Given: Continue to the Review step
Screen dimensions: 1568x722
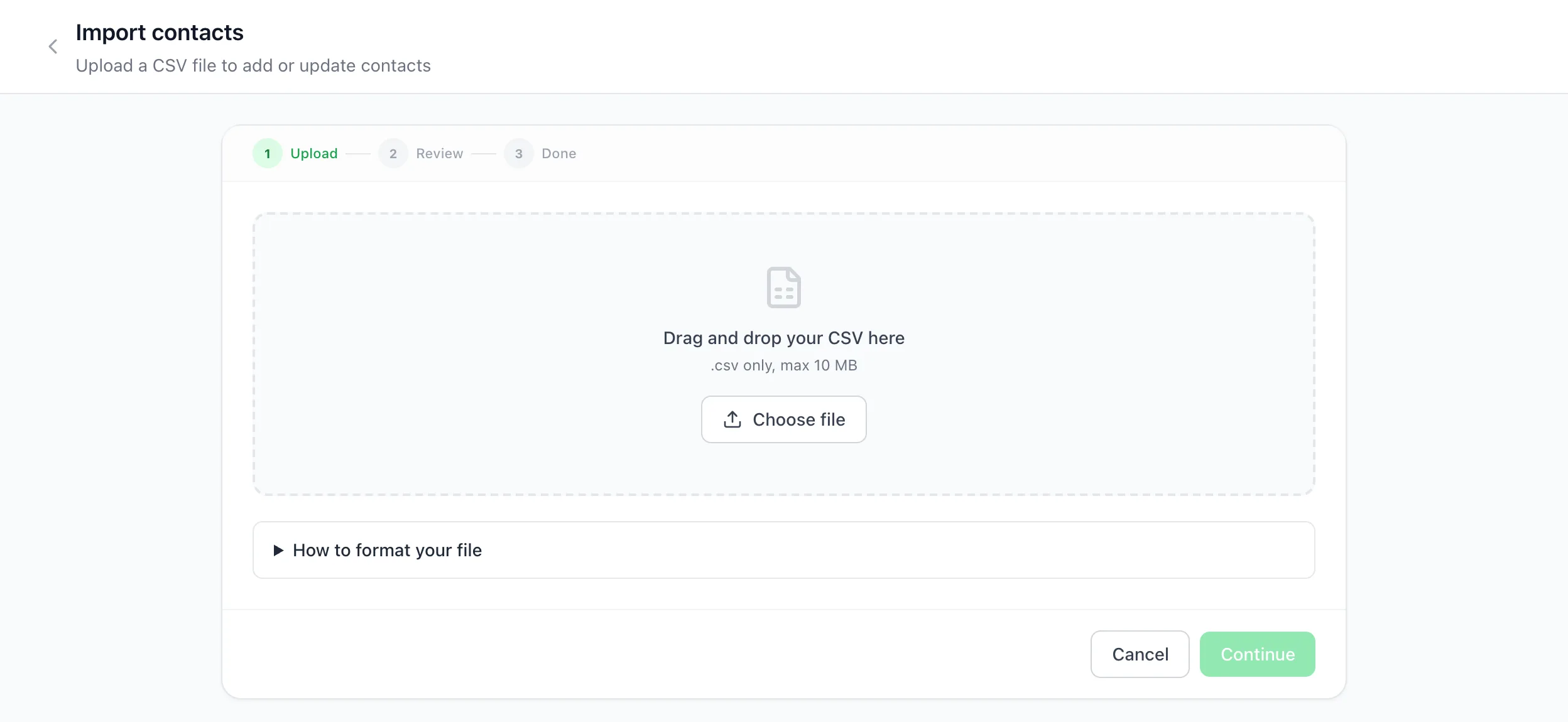Looking at the screenshot, I should tap(1257, 654).
